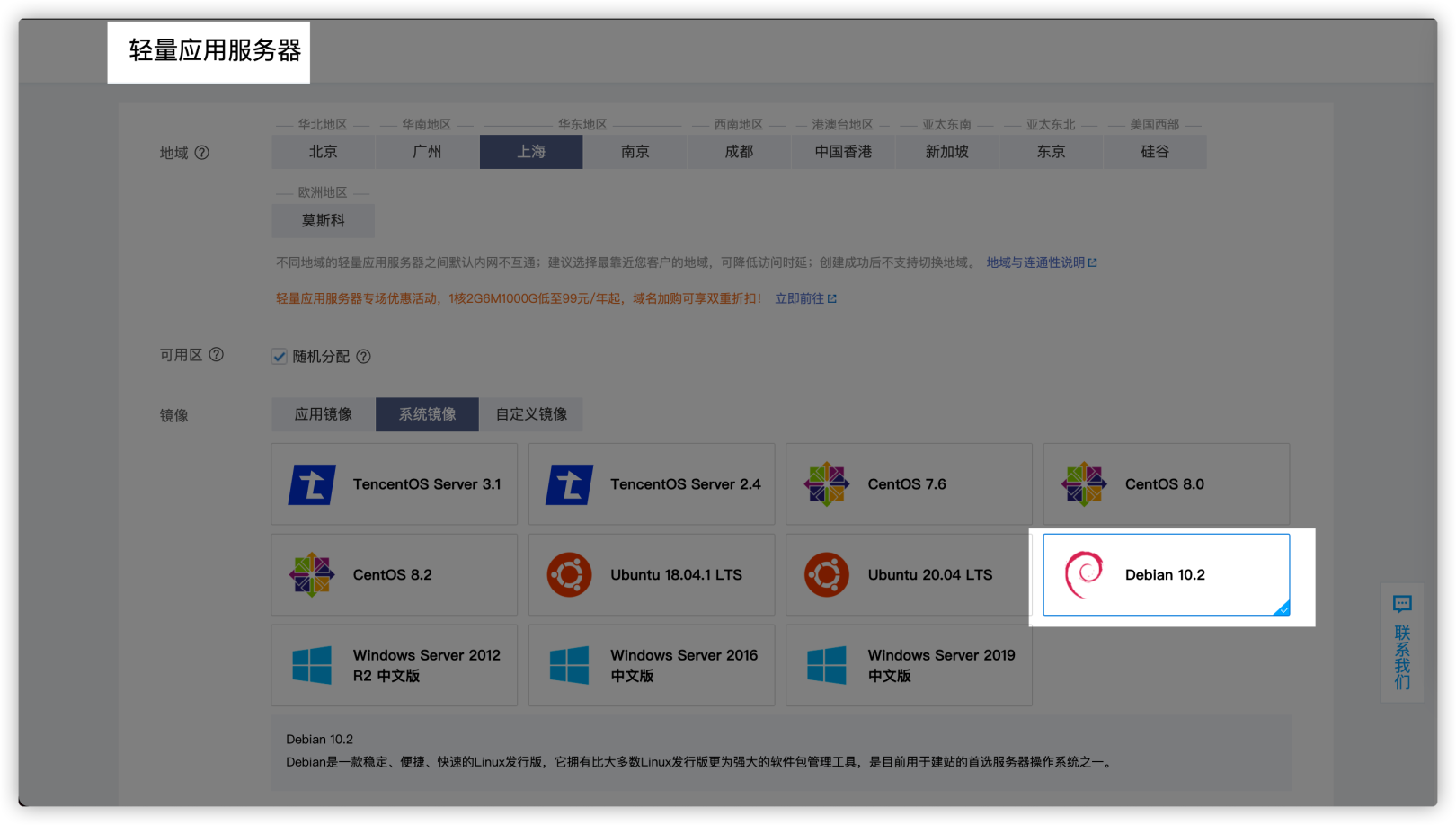Click the TencentOS Server 2.4 logo icon

click(569, 484)
